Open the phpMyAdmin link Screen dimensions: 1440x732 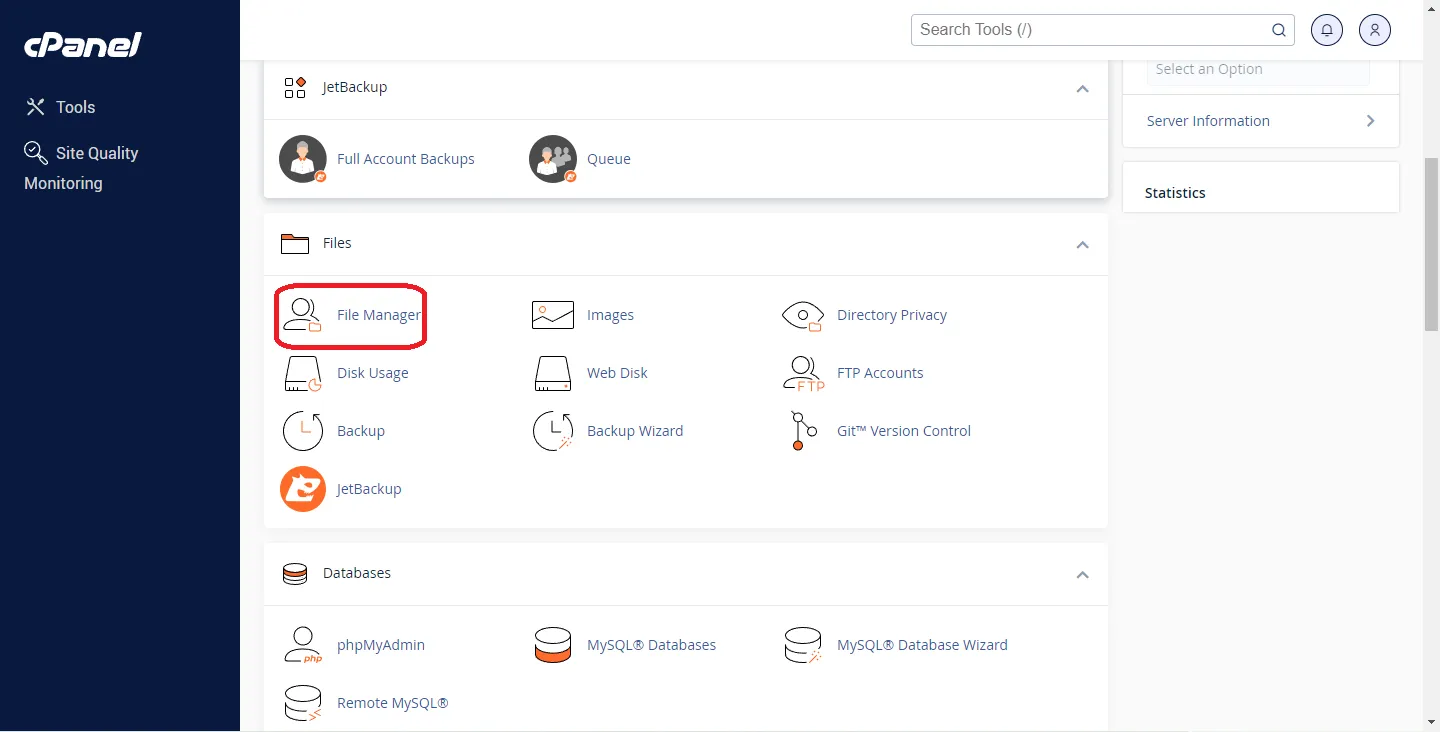pyautogui.click(x=381, y=645)
